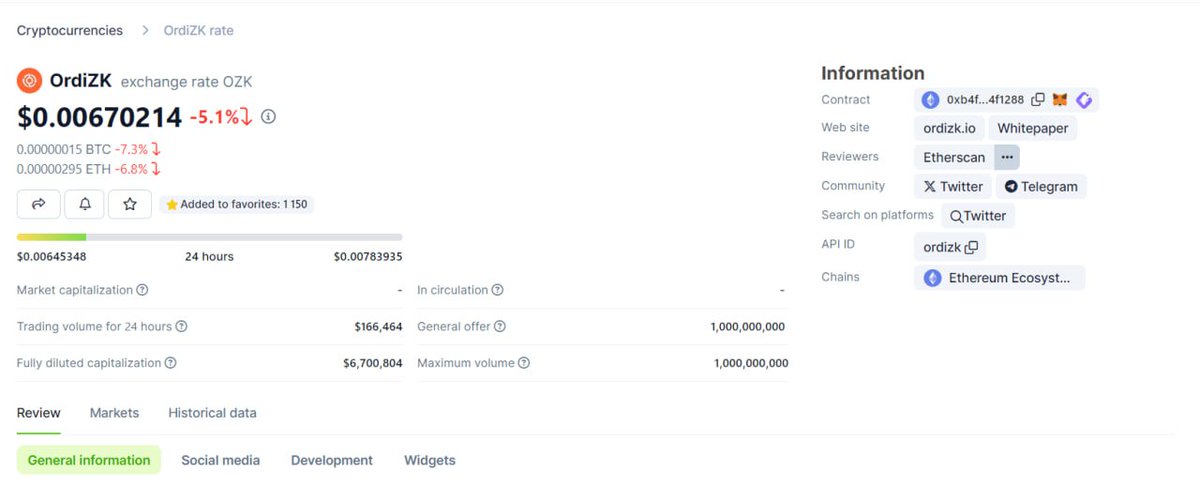
Task: Open Telegram community link
Action: pos(1041,186)
